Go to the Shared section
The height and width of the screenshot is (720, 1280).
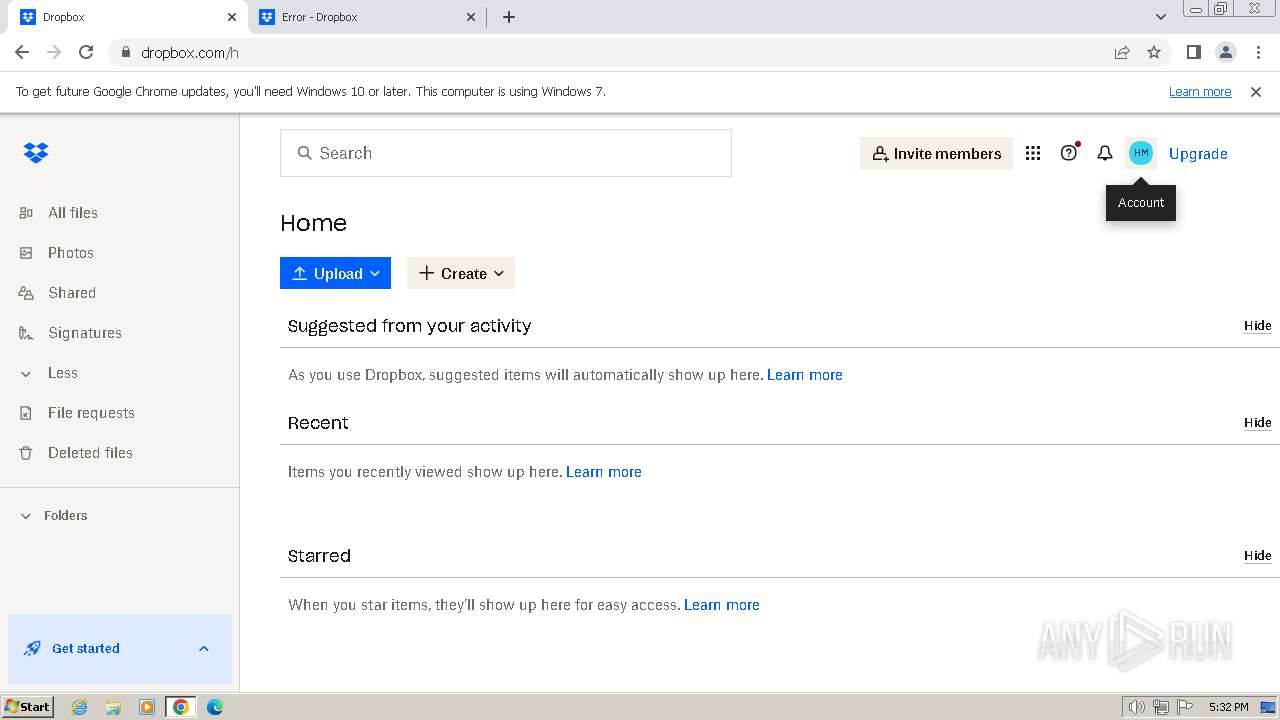(x=72, y=293)
